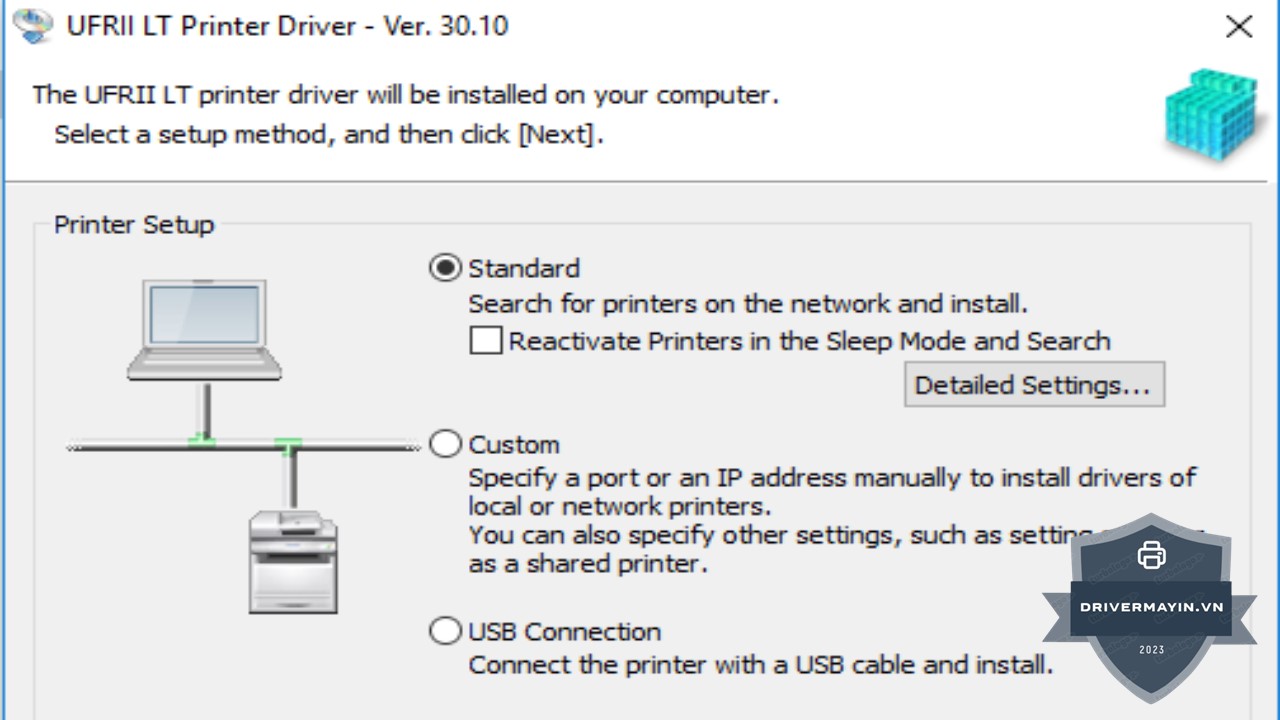Click "Connect the printer with a USB cable" text
This screenshot has height=720, width=1280.
coord(760,664)
